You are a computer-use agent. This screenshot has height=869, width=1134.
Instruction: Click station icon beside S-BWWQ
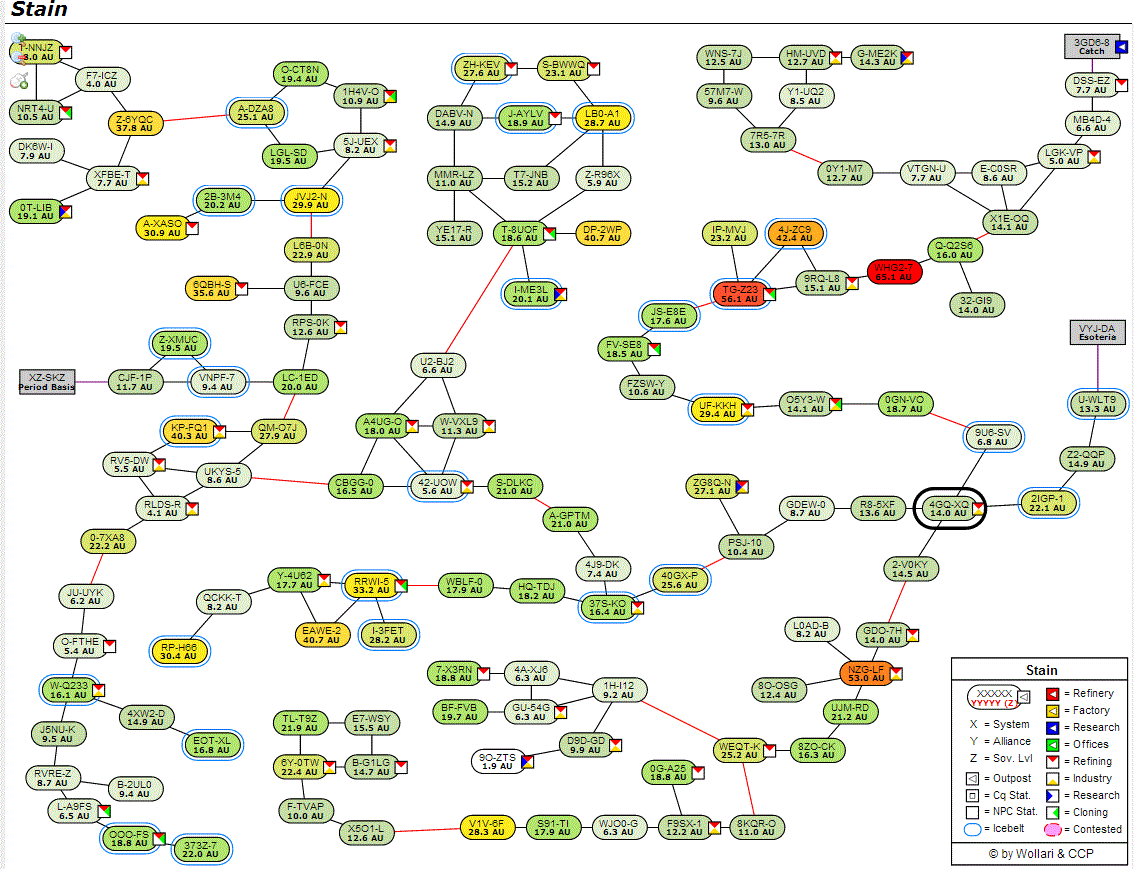pos(594,69)
